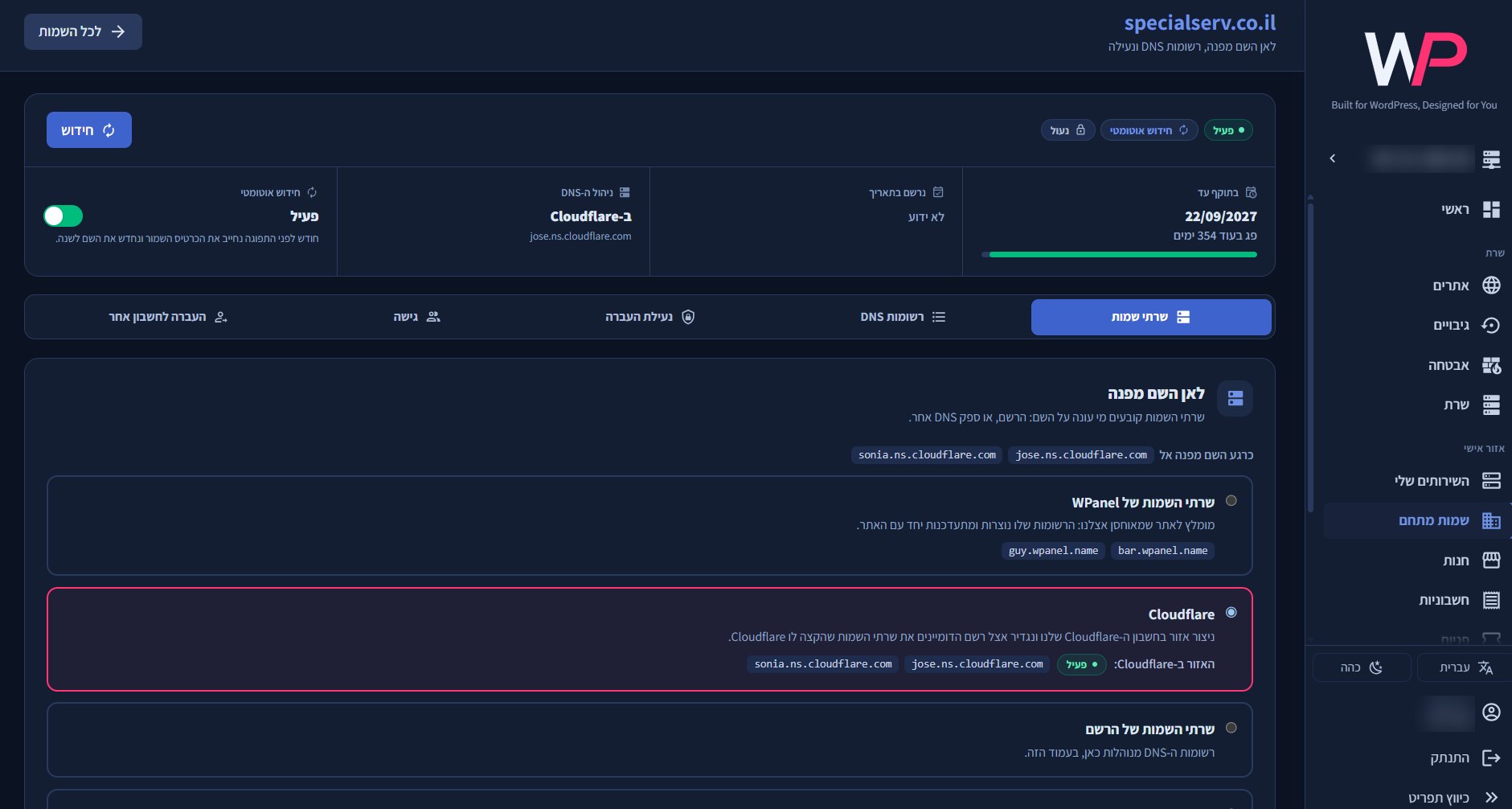
Task: Click the אבטחה security icon
Action: (x=1491, y=365)
